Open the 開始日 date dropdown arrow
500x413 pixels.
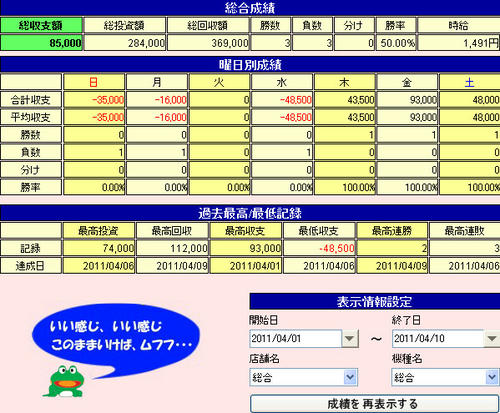(350, 339)
